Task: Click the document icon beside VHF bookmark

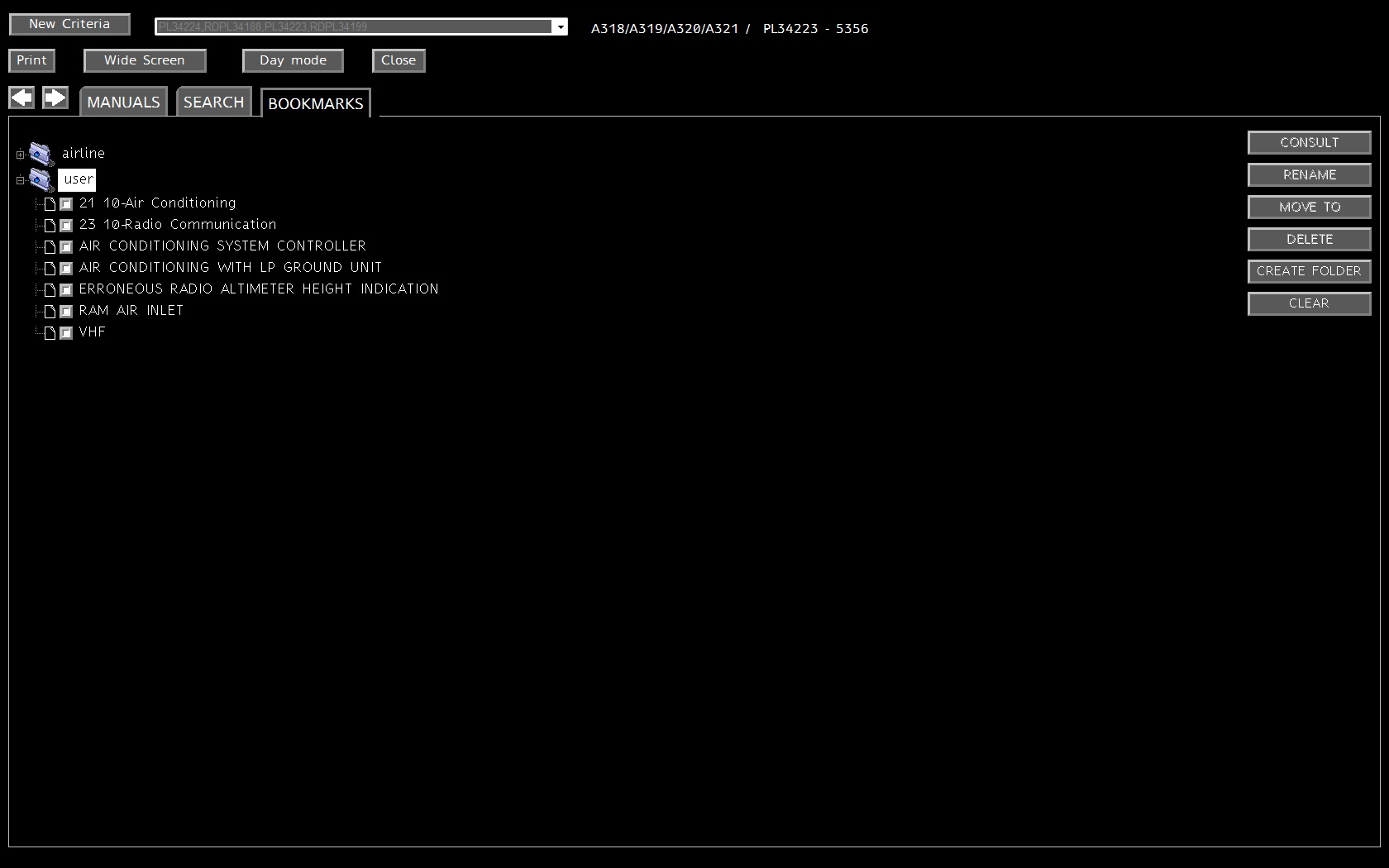Action: tap(50, 333)
